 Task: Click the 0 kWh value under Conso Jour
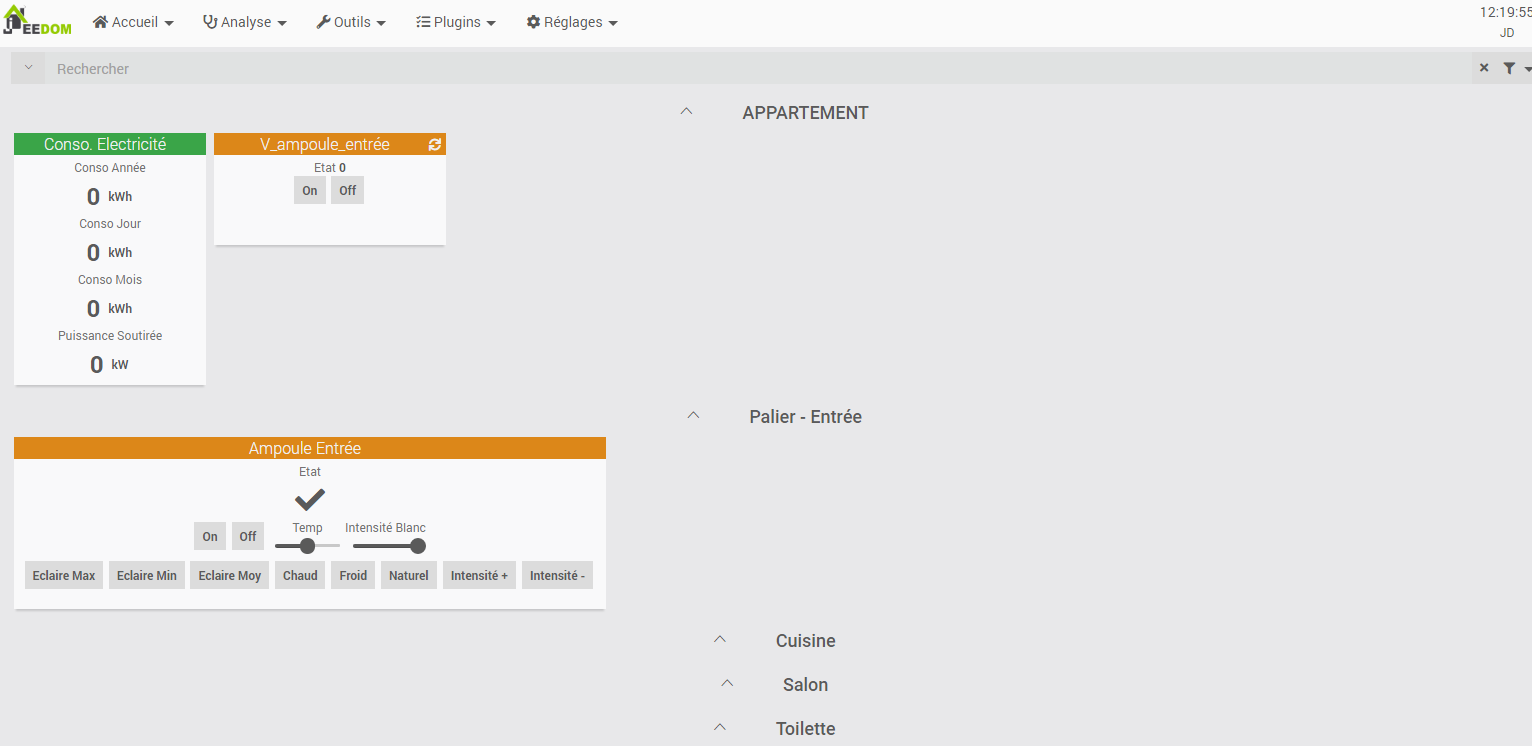coord(109,252)
